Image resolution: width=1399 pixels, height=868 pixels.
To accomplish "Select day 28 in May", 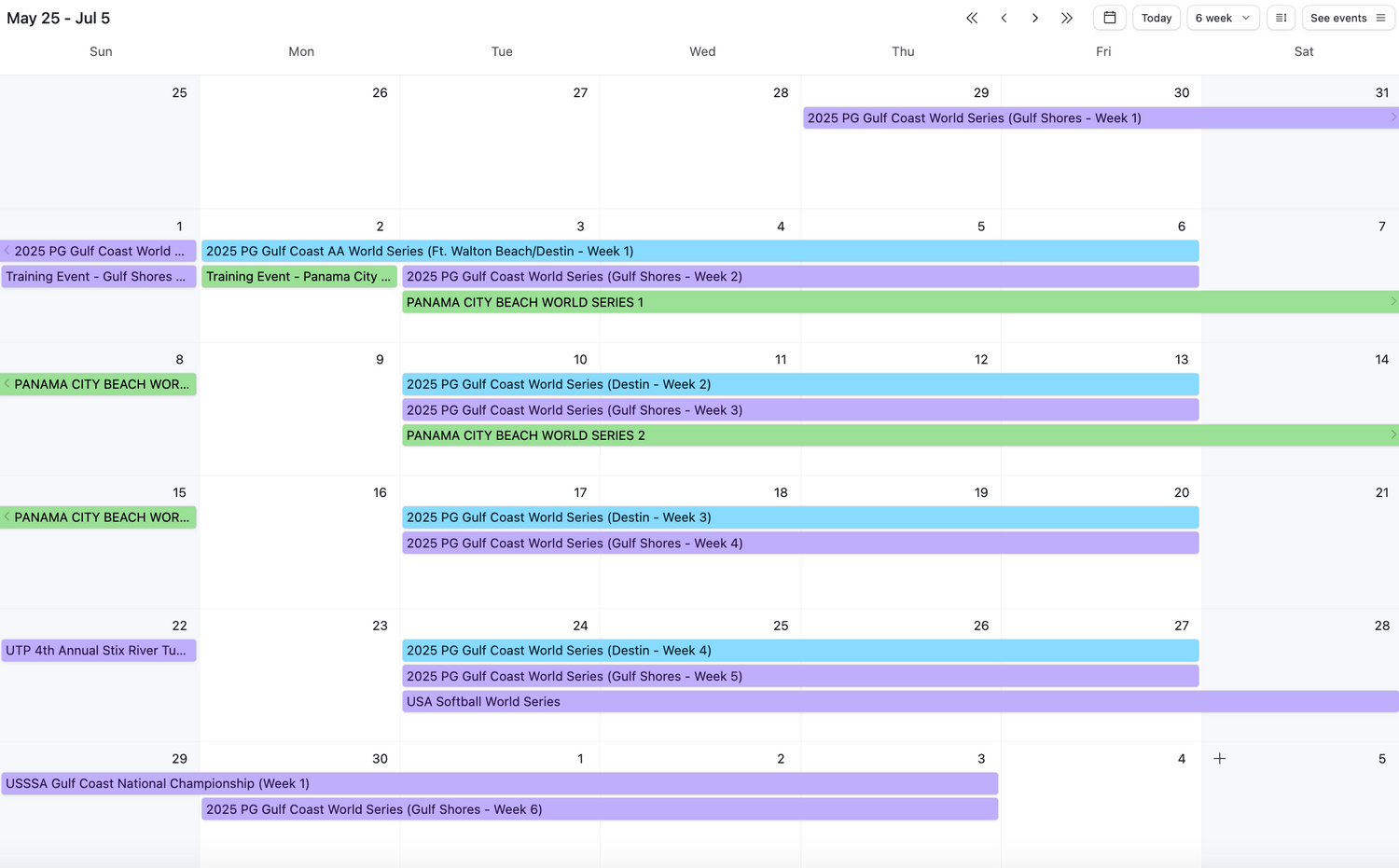I will 781,93.
